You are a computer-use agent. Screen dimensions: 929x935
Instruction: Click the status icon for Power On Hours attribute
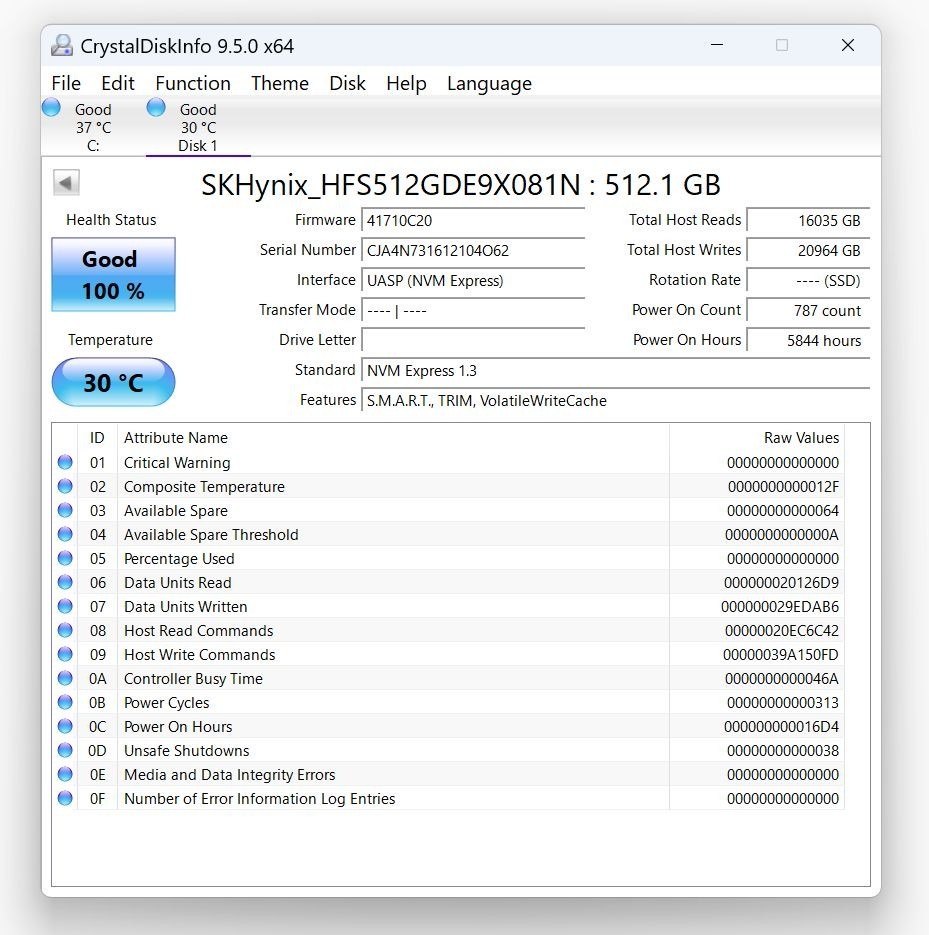click(65, 726)
